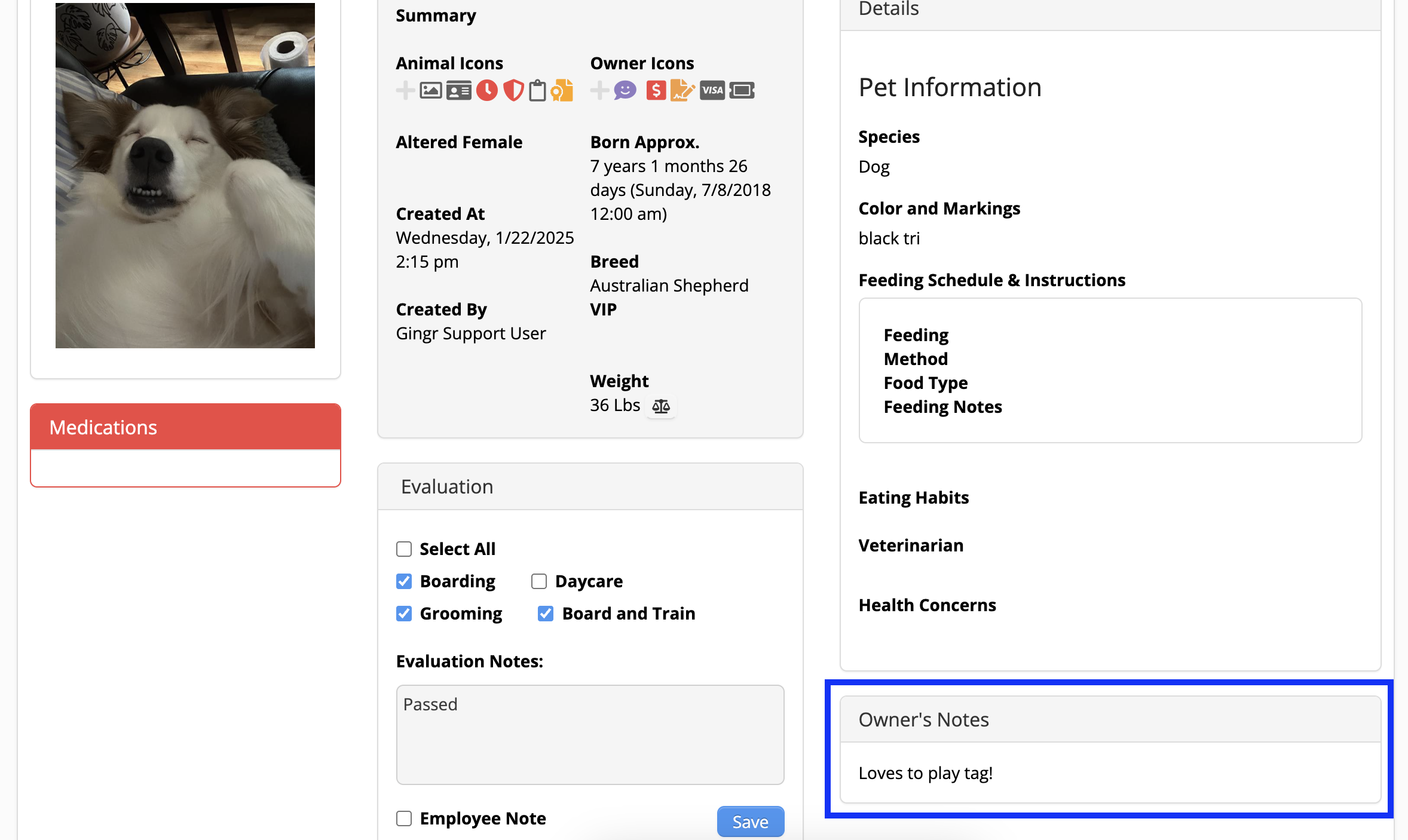Screen dimensions: 1408x840
Task: Uncheck the Boarding evaluation checkbox
Action: pos(404,581)
